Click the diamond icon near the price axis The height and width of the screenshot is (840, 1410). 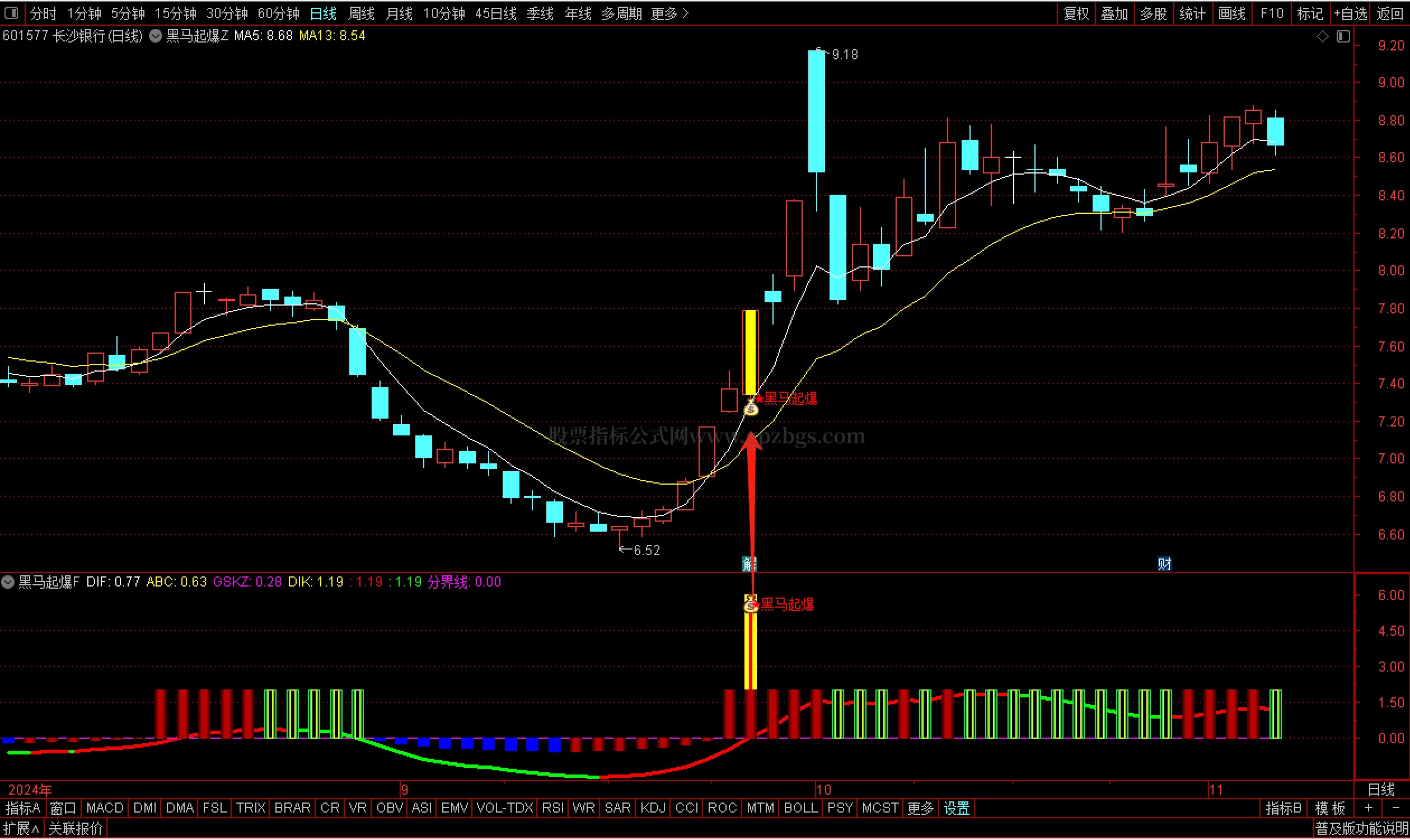(1322, 36)
